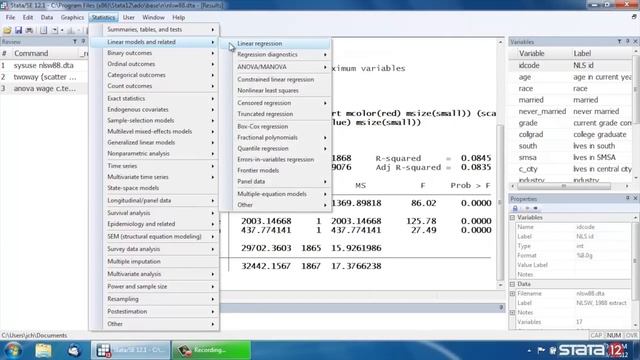Select Frontier models
This screenshot has height=360, width=640.
pyautogui.click(x=282, y=170)
